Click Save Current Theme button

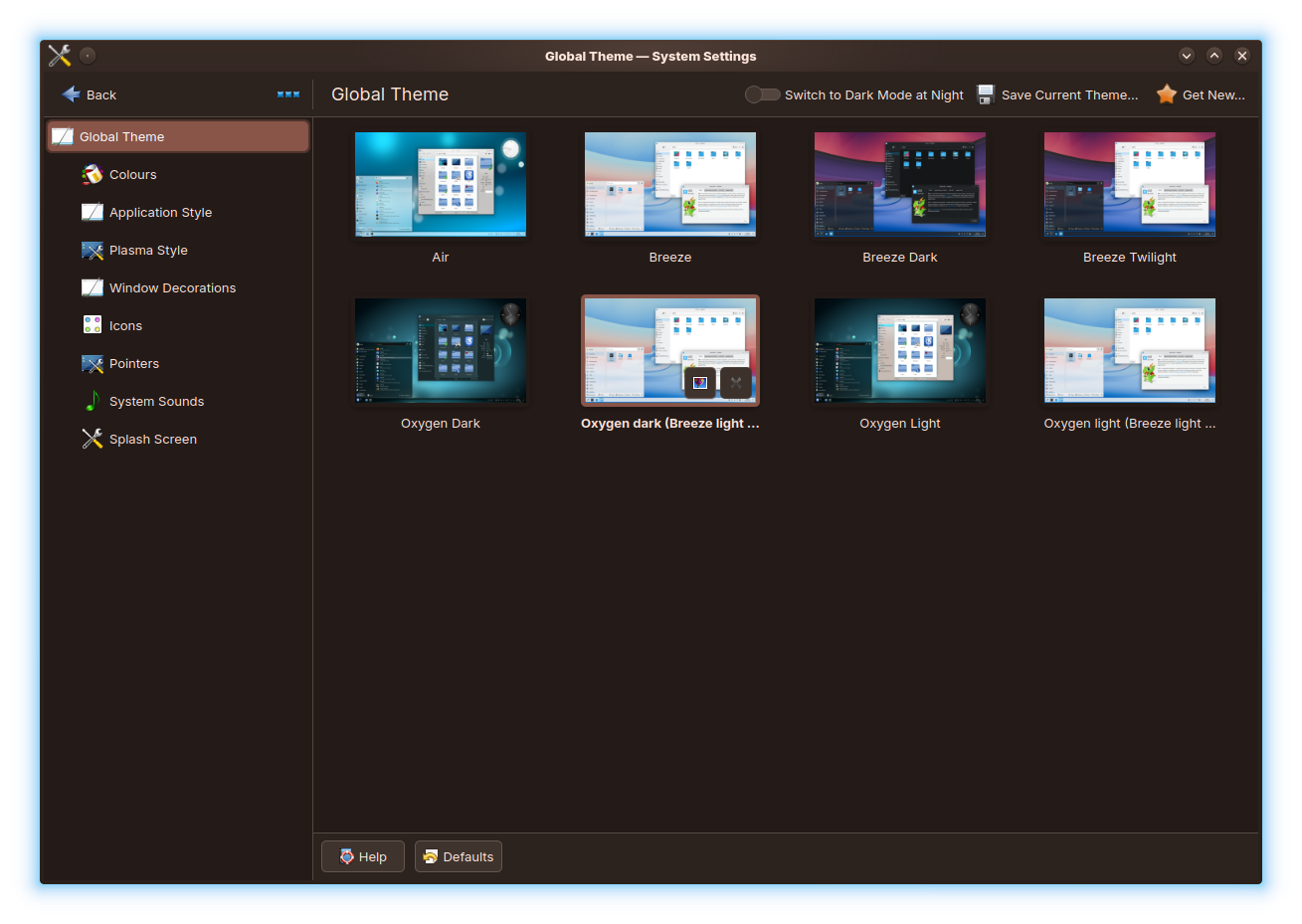(1057, 94)
